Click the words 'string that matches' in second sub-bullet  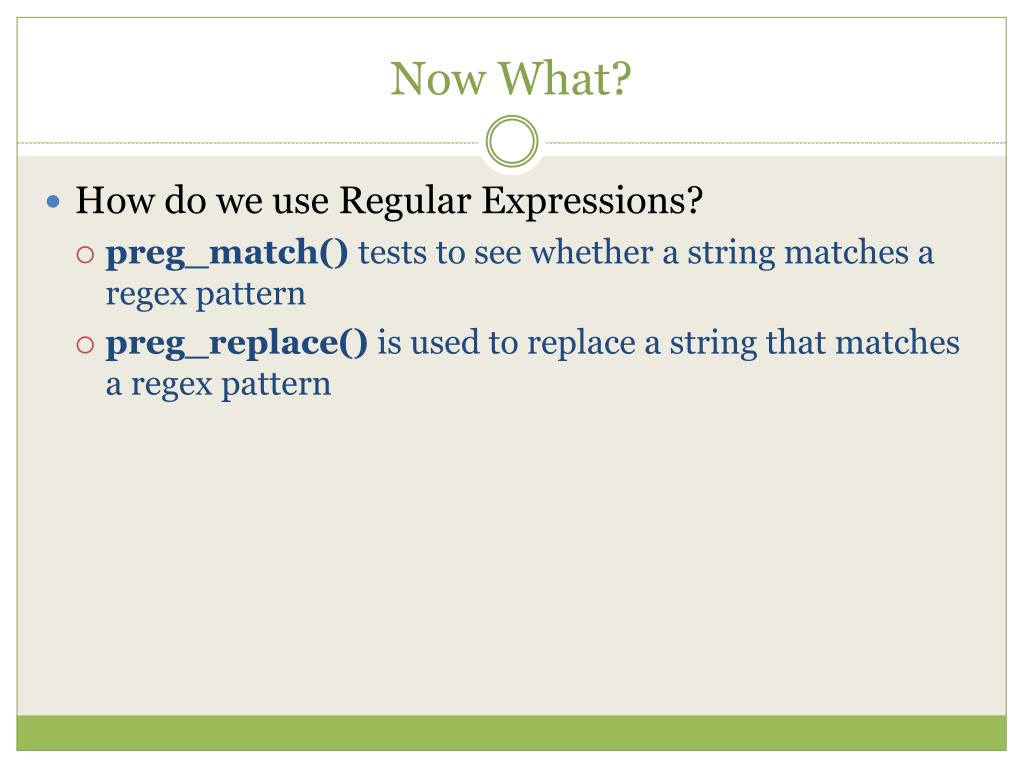814,344
